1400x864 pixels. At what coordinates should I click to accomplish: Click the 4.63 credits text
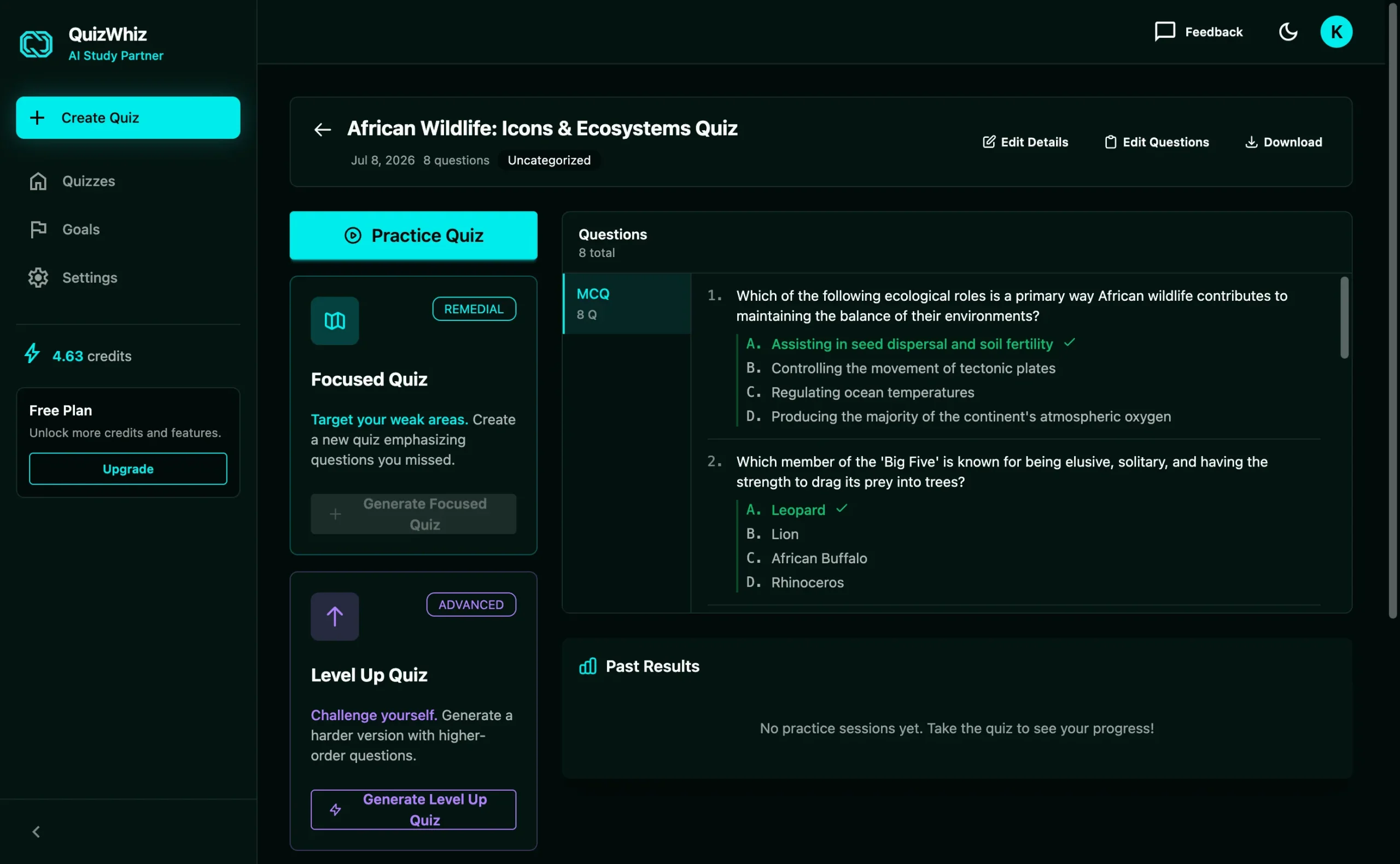click(91, 356)
